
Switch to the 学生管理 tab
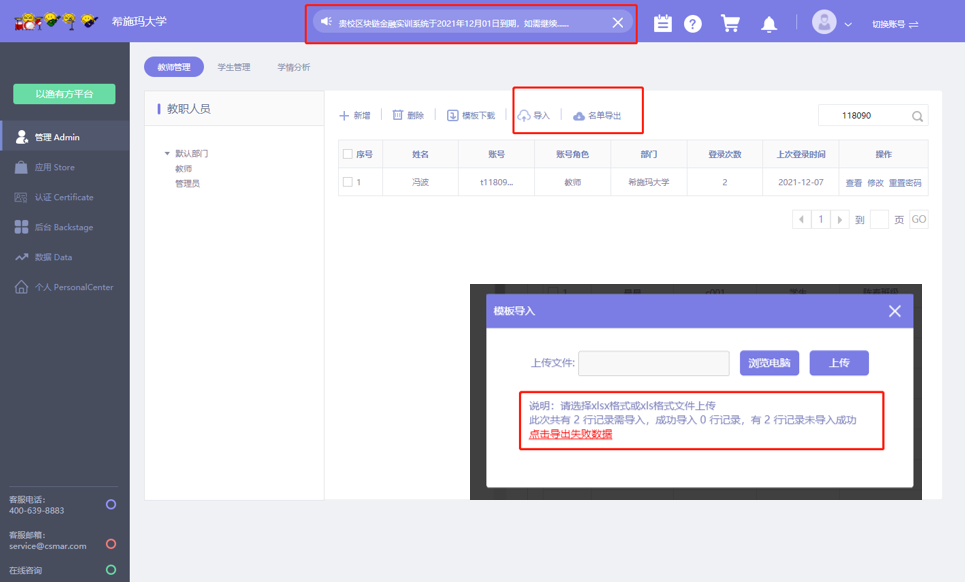233,67
